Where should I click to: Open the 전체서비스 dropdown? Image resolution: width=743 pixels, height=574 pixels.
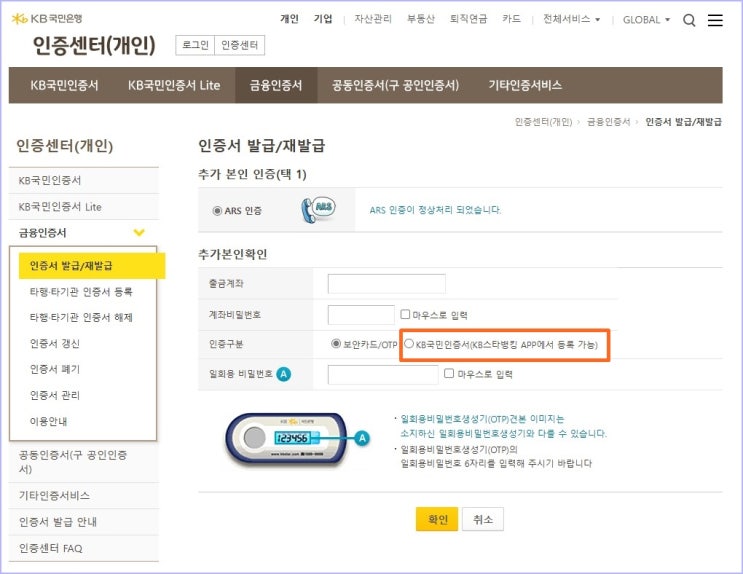tap(571, 19)
